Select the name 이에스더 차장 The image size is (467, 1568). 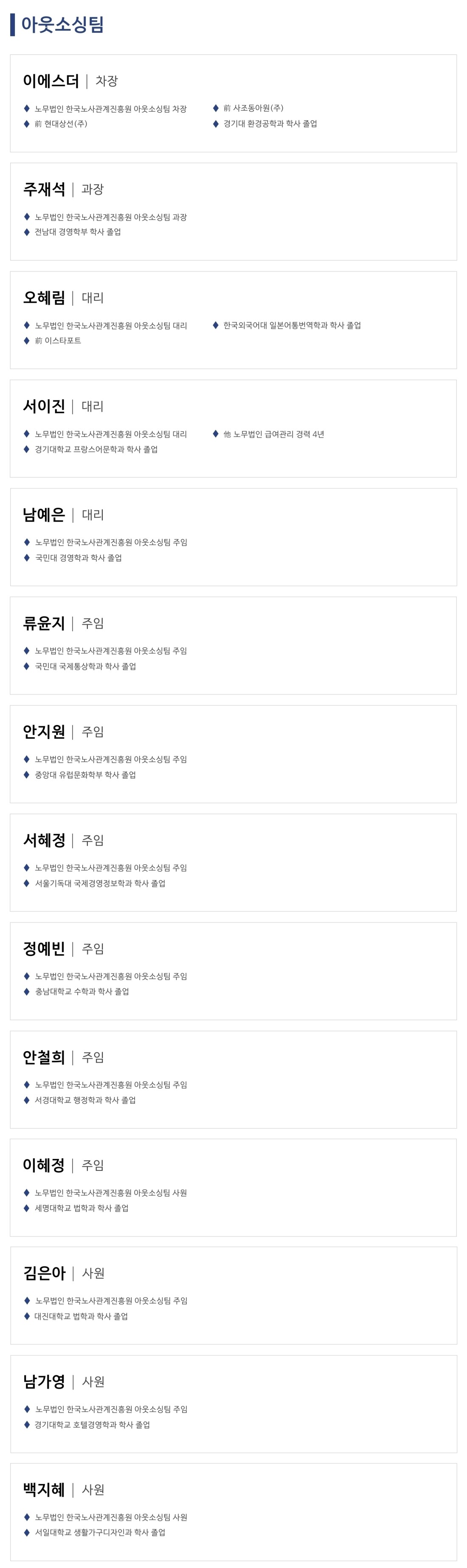70,81
